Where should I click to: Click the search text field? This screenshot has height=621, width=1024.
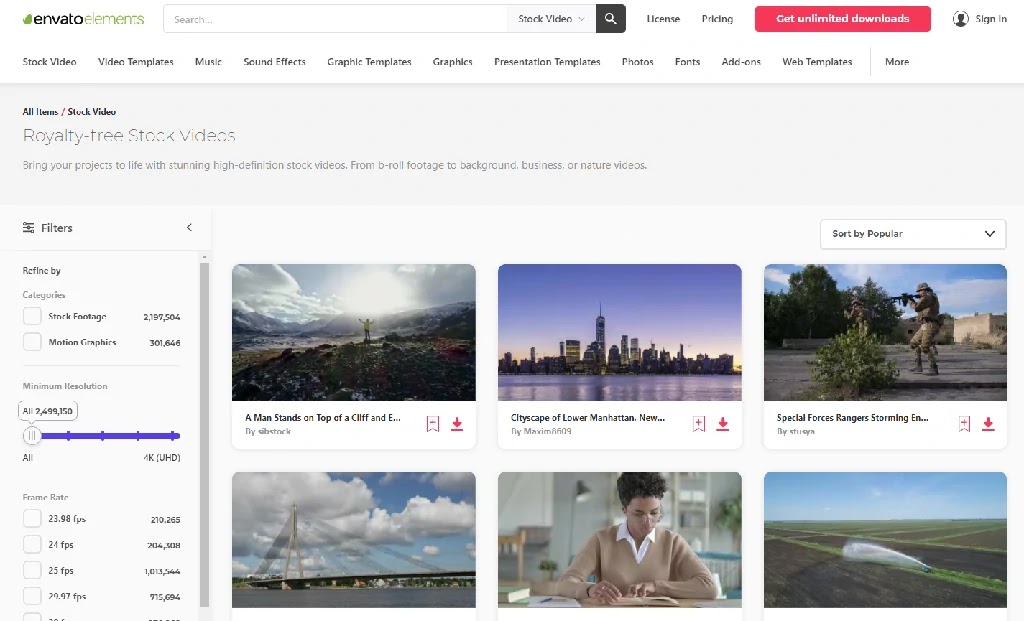[336, 19]
